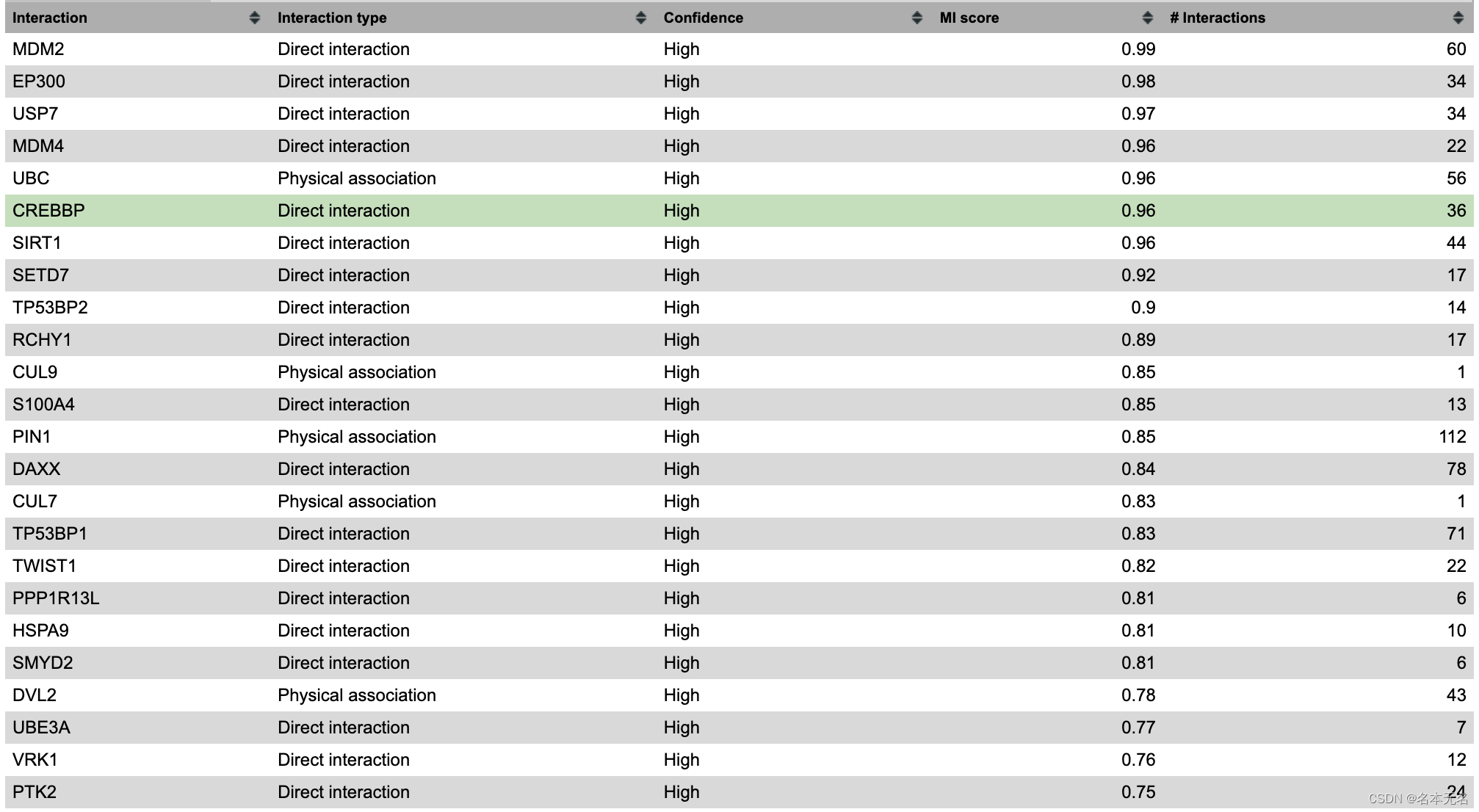The width and height of the screenshot is (1479, 812).
Task: Toggle sort icon in Confidence header
Action: 916,18
